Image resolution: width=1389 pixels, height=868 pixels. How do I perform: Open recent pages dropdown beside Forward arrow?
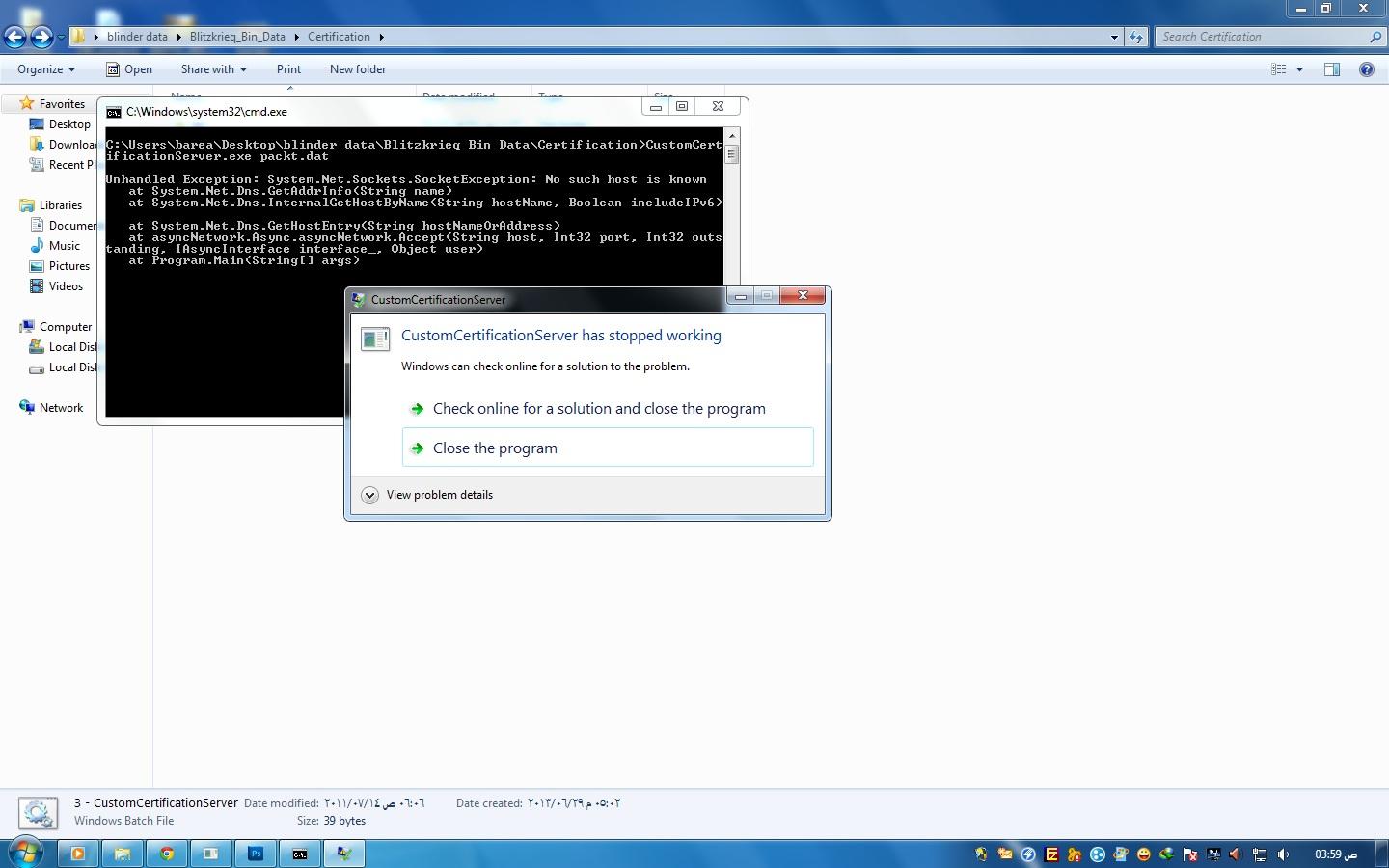pos(61,38)
